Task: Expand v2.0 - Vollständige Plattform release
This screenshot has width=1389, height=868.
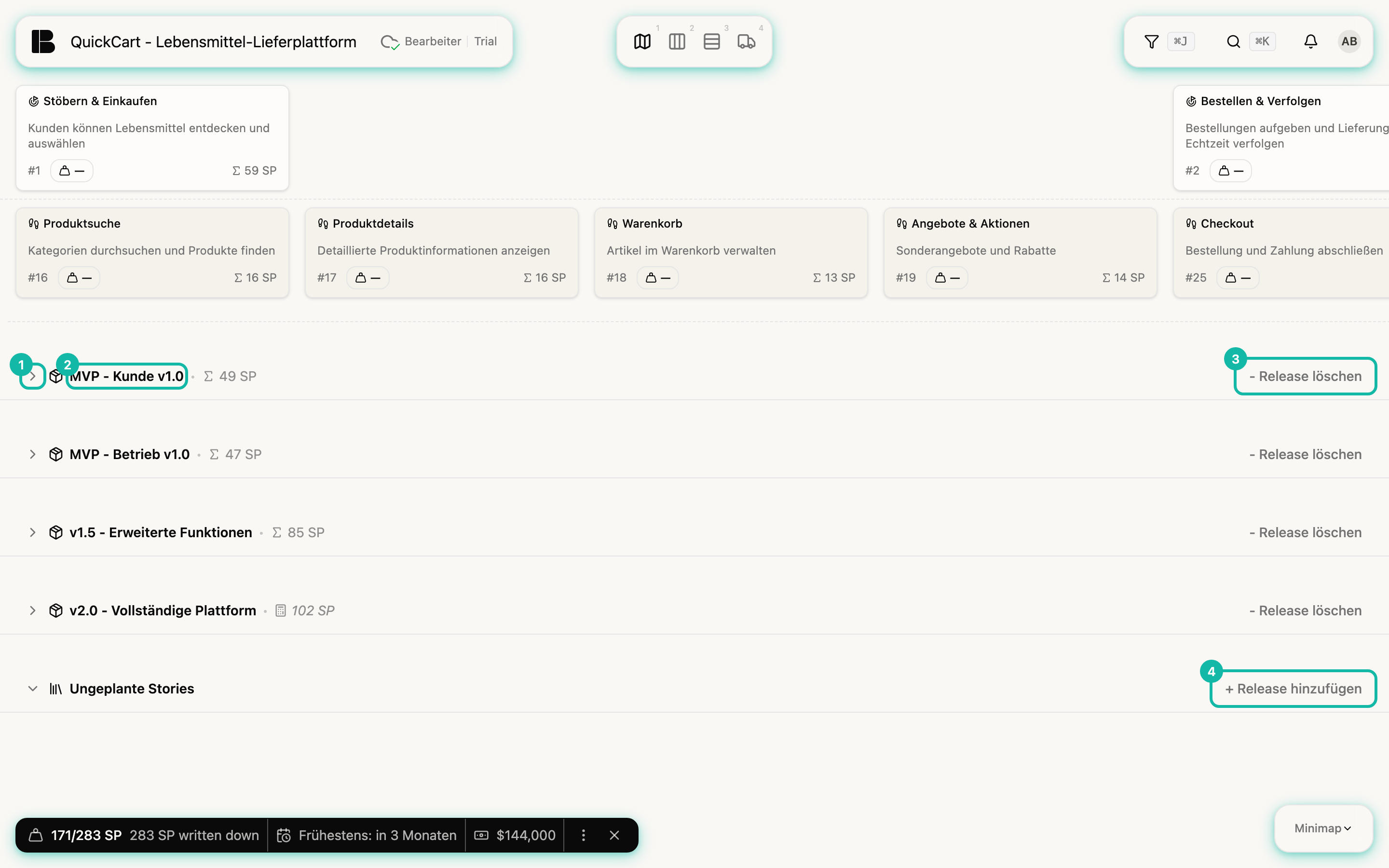Action: pyautogui.click(x=33, y=610)
